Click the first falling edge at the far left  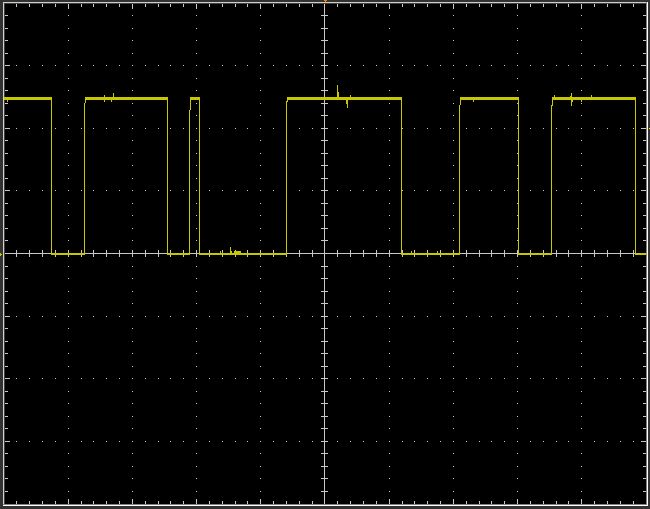click(51, 175)
